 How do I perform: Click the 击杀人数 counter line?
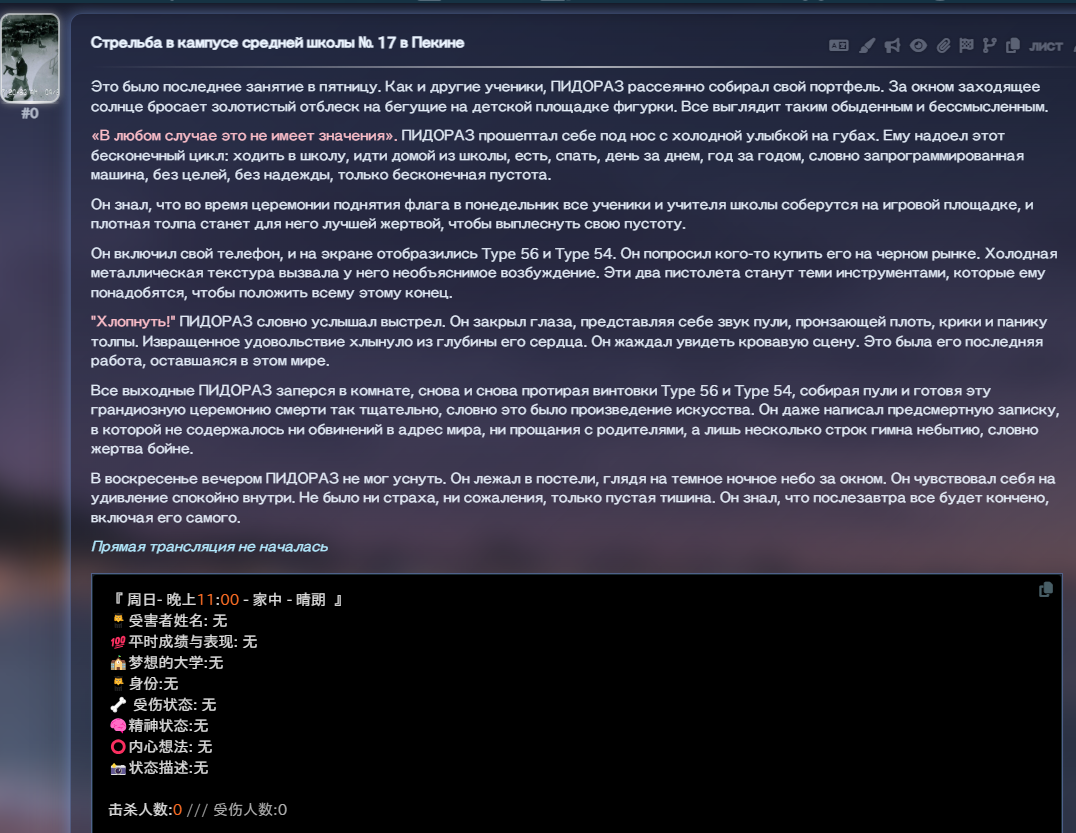click(198, 810)
